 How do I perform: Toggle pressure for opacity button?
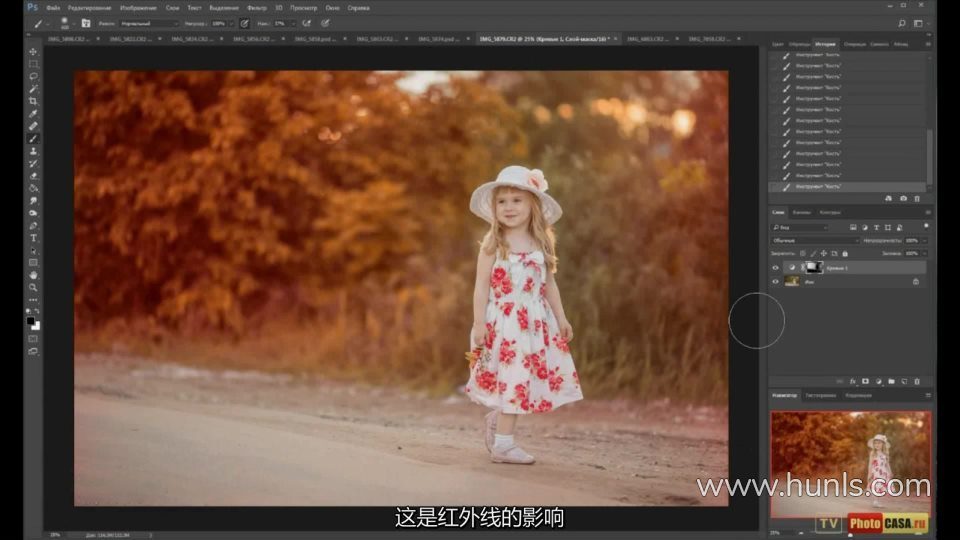[x=244, y=23]
